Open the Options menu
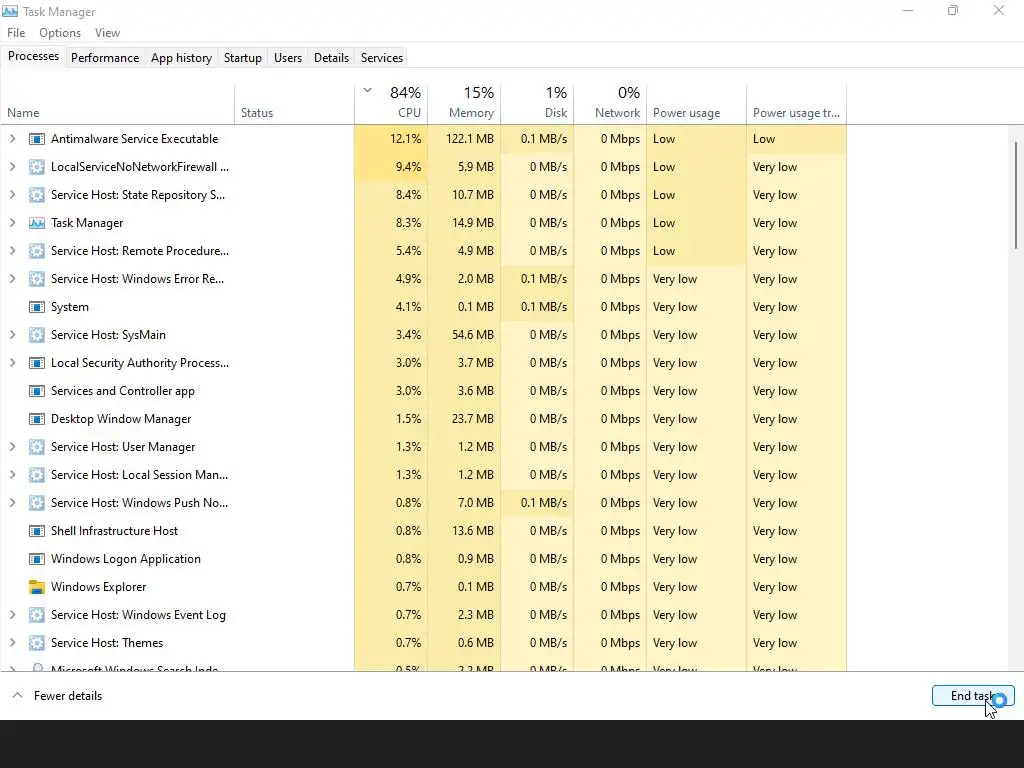The height and width of the screenshot is (768, 1024). pos(60,33)
